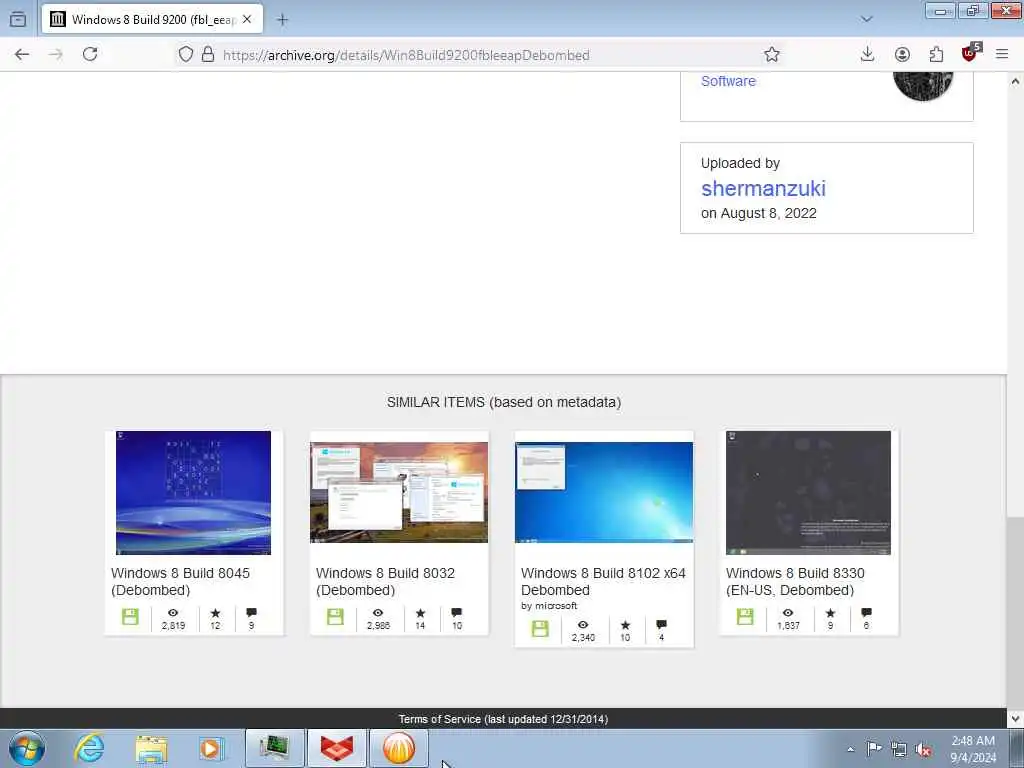Select the Windows 8 Build 9200 tab
This screenshot has width=1024, height=768.
pyautogui.click(x=152, y=20)
